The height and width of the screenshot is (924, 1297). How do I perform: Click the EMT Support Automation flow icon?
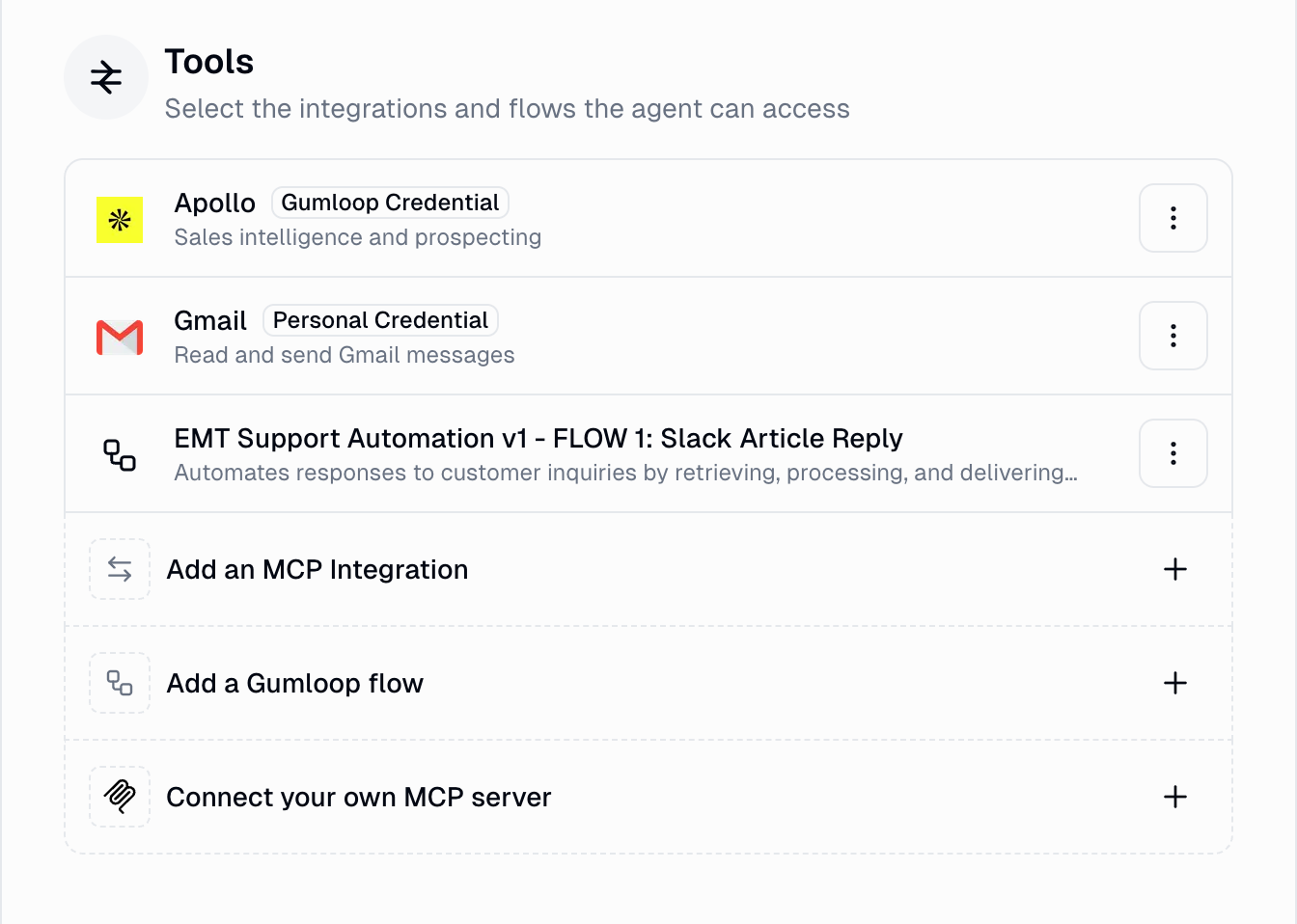click(120, 454)
